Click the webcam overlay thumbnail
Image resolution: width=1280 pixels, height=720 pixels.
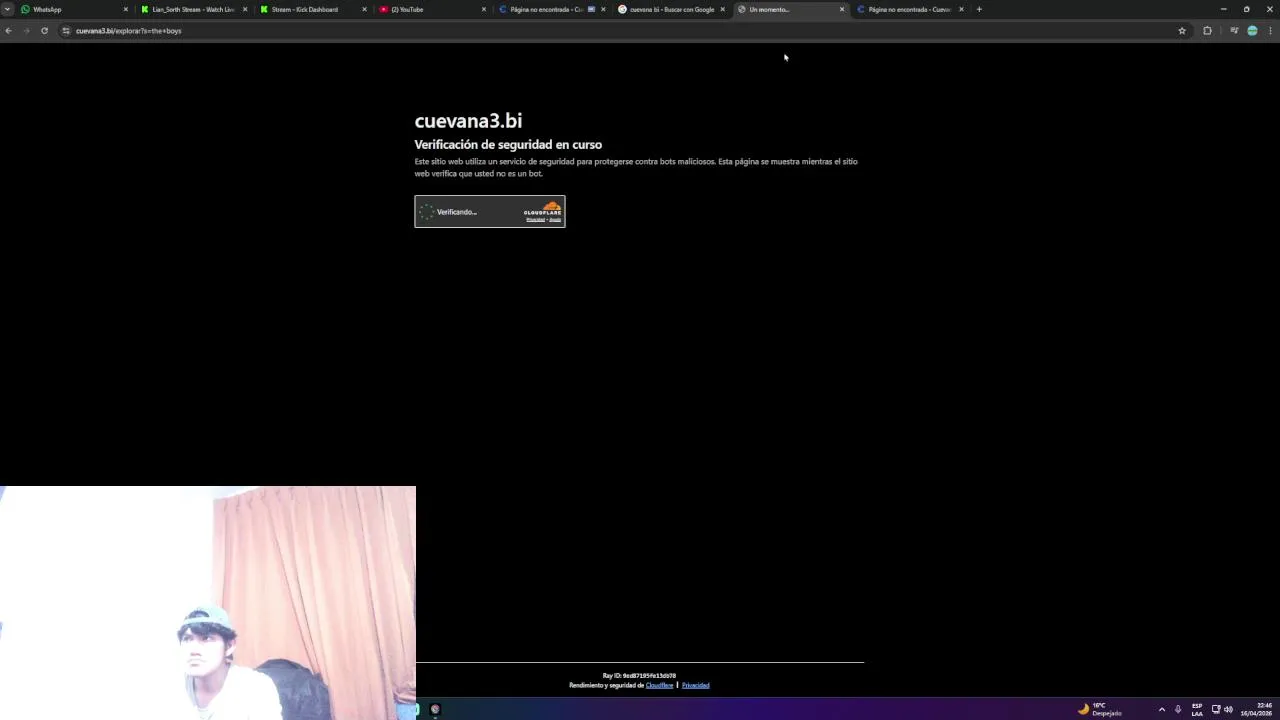click(208, 603)
